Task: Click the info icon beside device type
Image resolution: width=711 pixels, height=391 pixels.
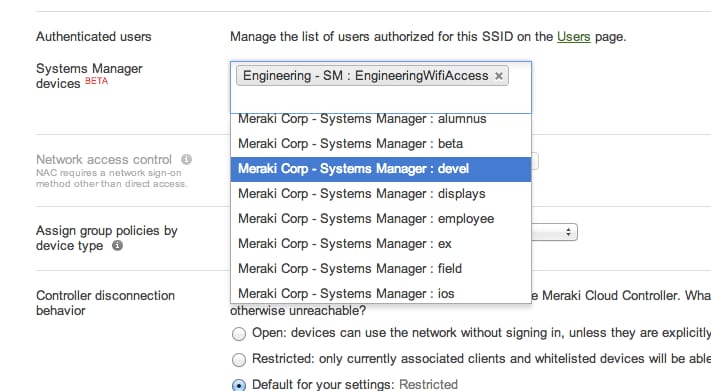Action: (x=117, y=245)
